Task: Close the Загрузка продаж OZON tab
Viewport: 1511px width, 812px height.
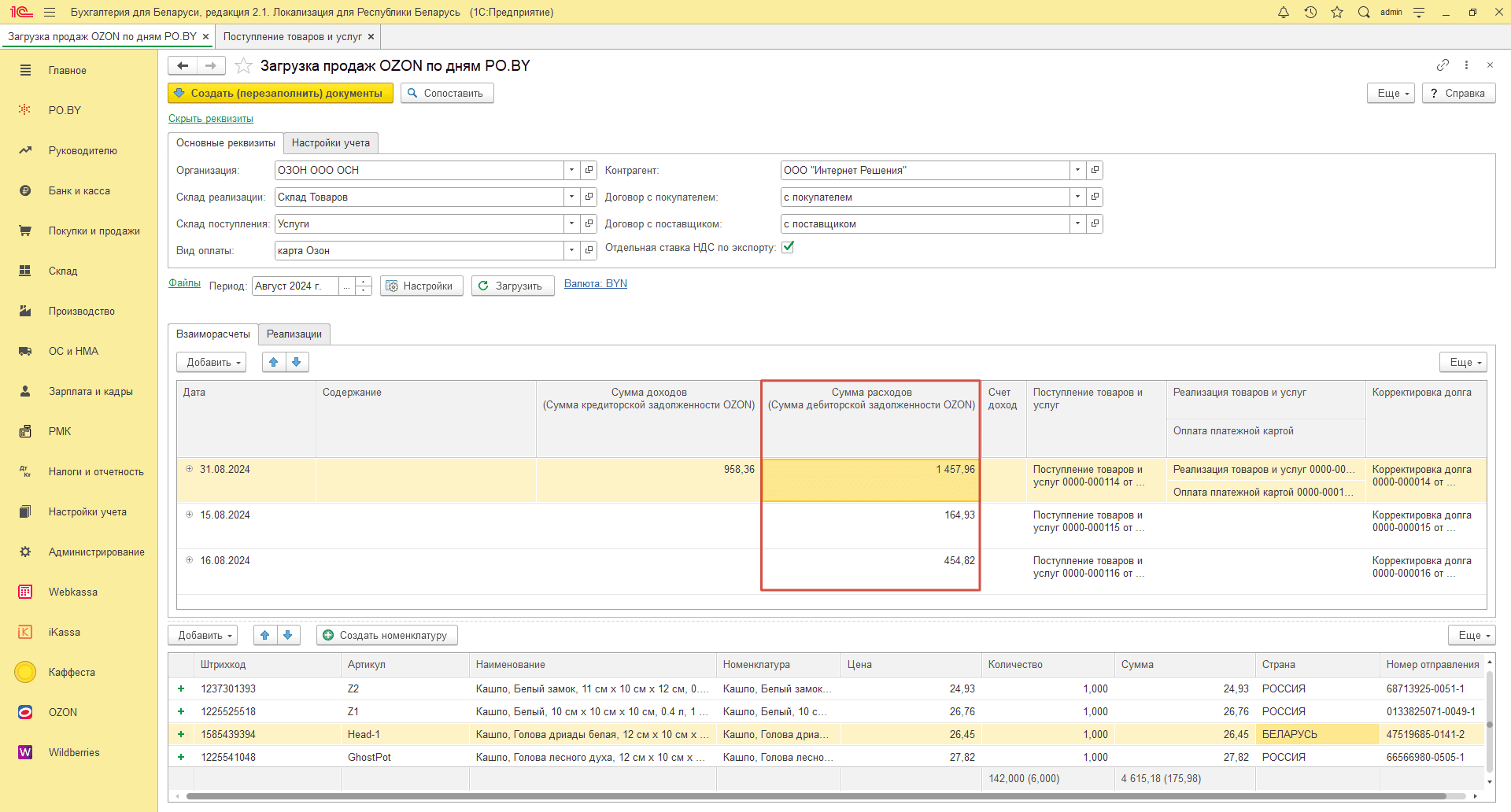Action: (x=205, y=37)
